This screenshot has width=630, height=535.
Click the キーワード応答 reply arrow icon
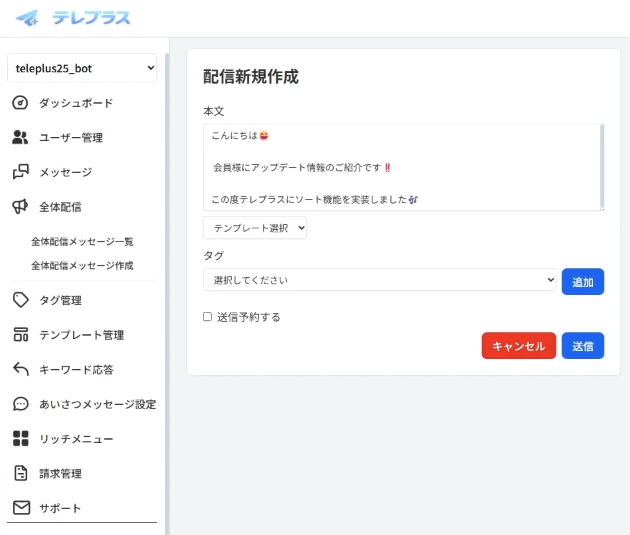pos(21,369)
